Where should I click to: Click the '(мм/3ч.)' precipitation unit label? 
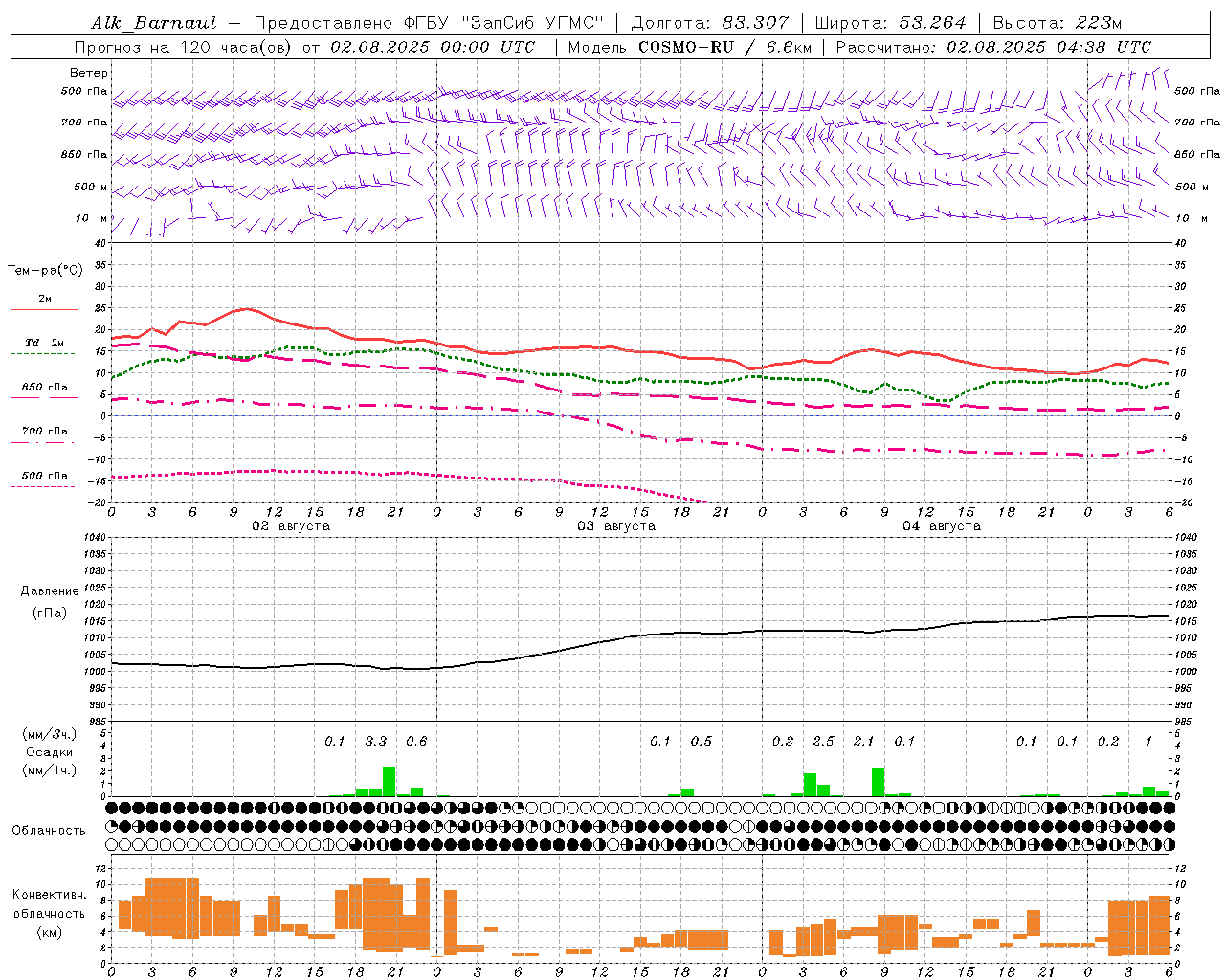(49, 734)
